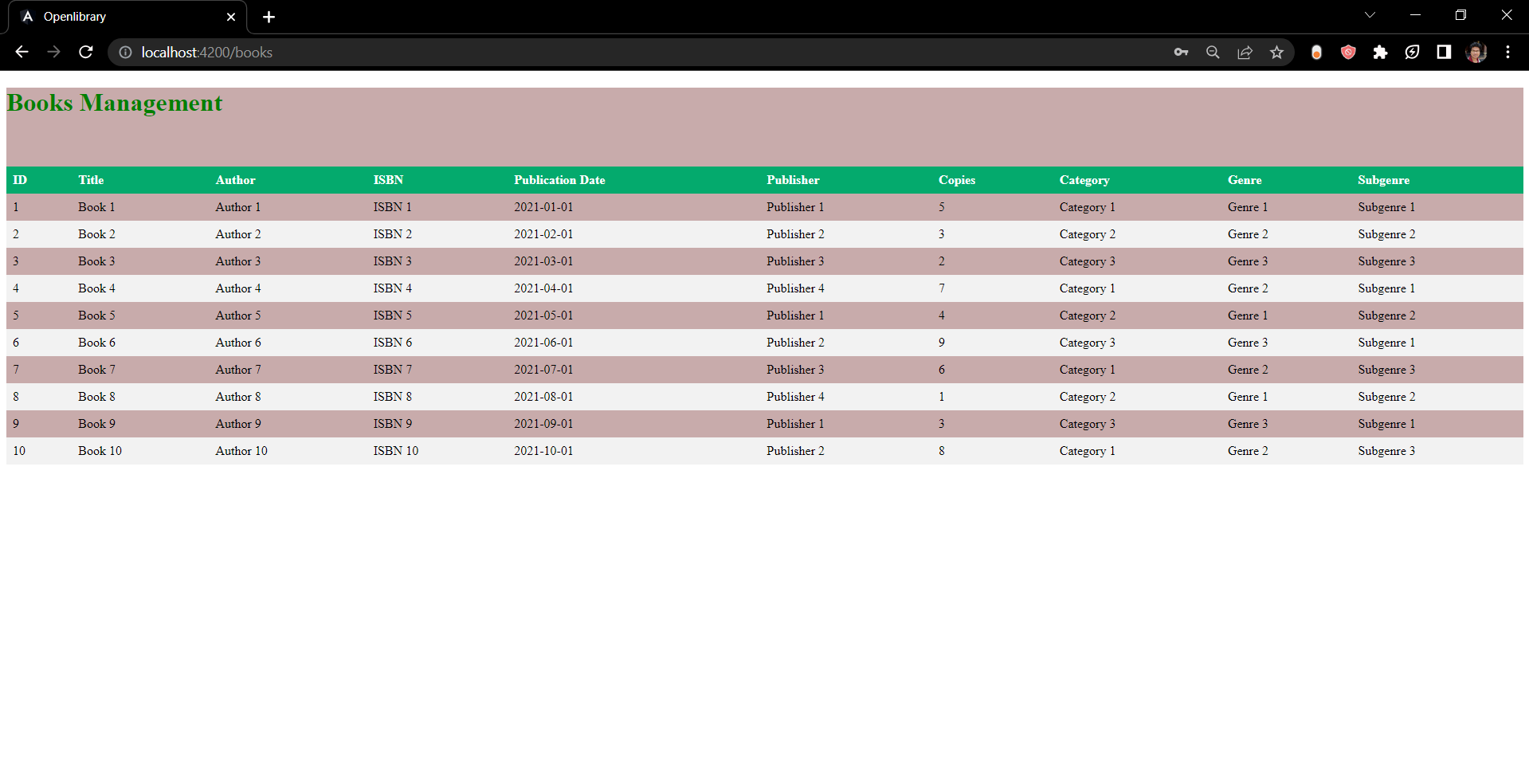
Task: Reload the books page
Action: [85, 52]
